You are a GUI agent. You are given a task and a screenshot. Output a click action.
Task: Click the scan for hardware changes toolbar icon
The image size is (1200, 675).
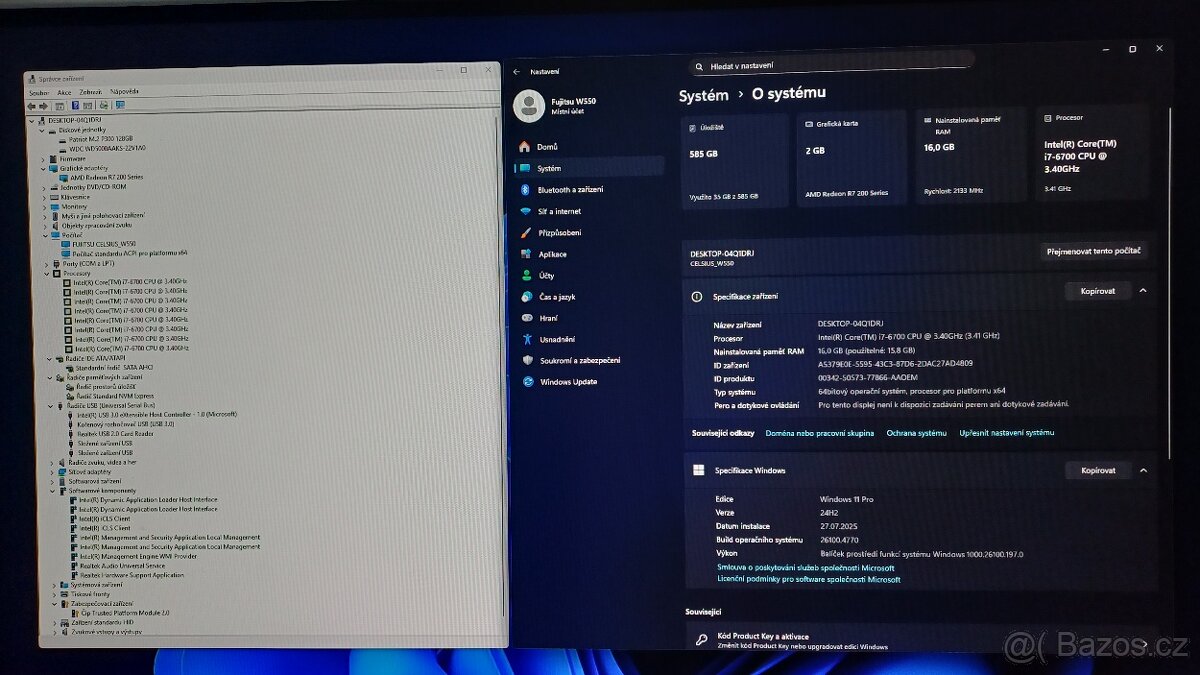coord(120,105)
